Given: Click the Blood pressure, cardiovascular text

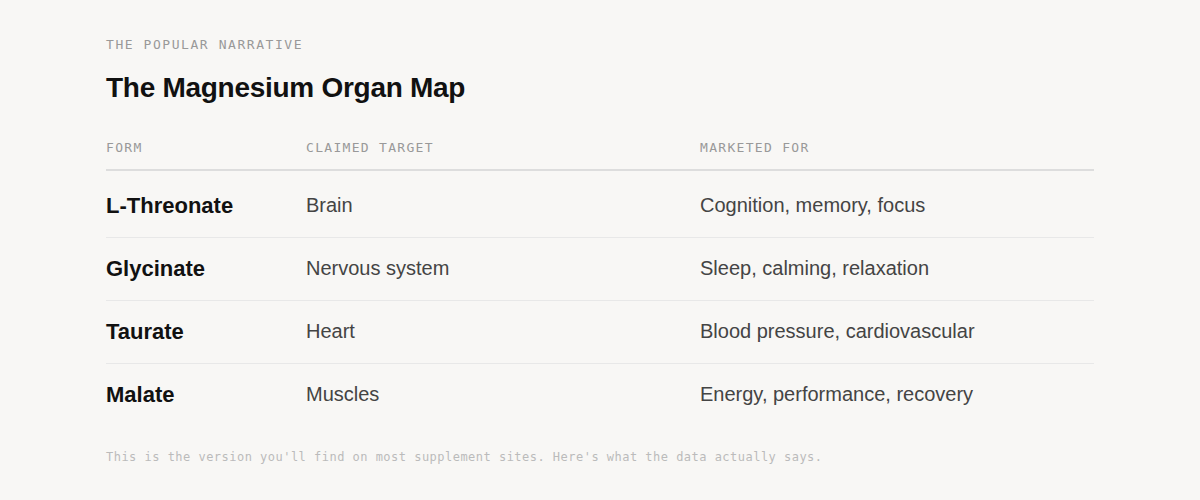Looking at the screenshot, I should pos(836,332).
